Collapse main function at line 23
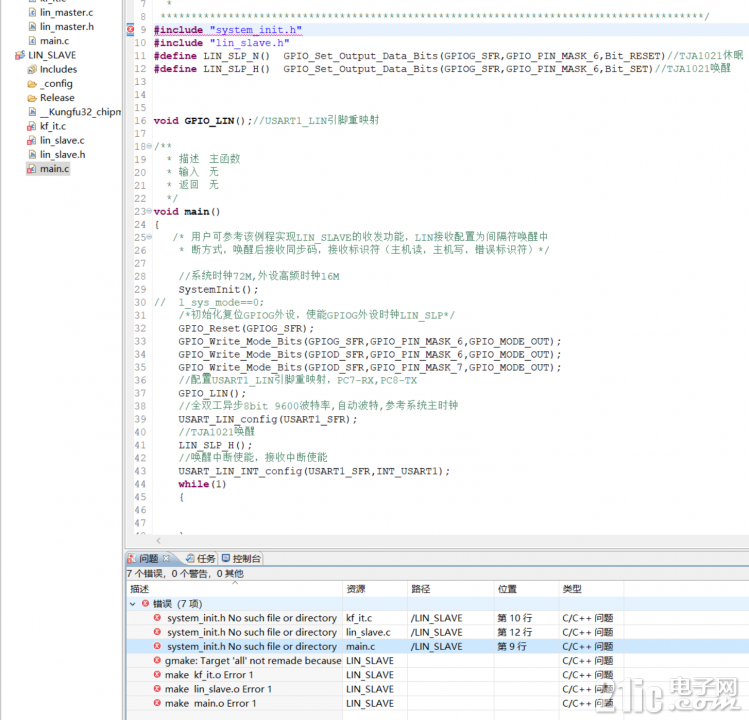The width and height of the screenshot is (749, 720). tap(149, 211)
